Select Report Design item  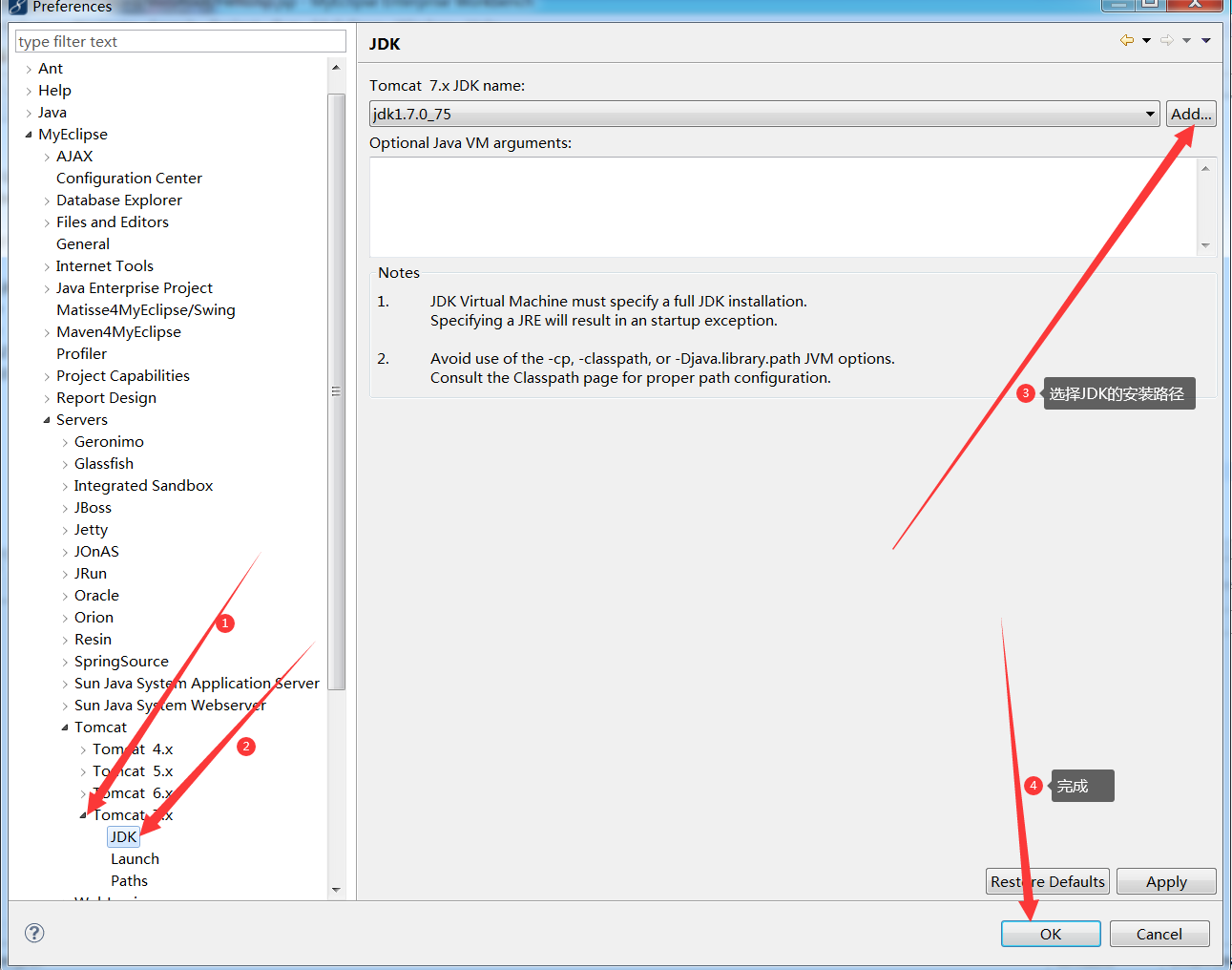pyautogui.click(x=106, y=397)
